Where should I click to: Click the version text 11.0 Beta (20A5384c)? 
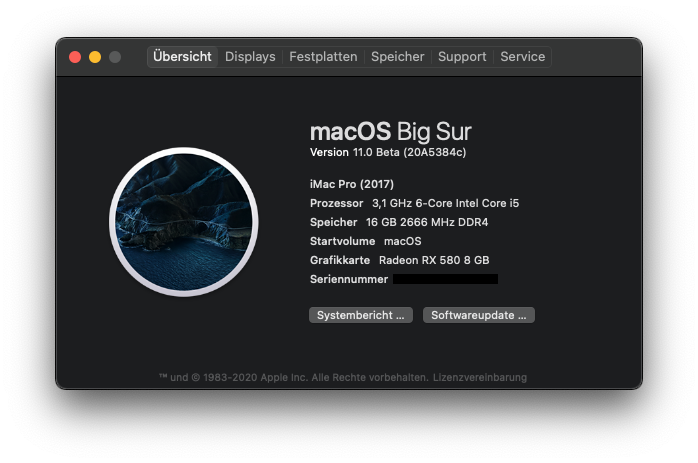click(x=410, y=152)
